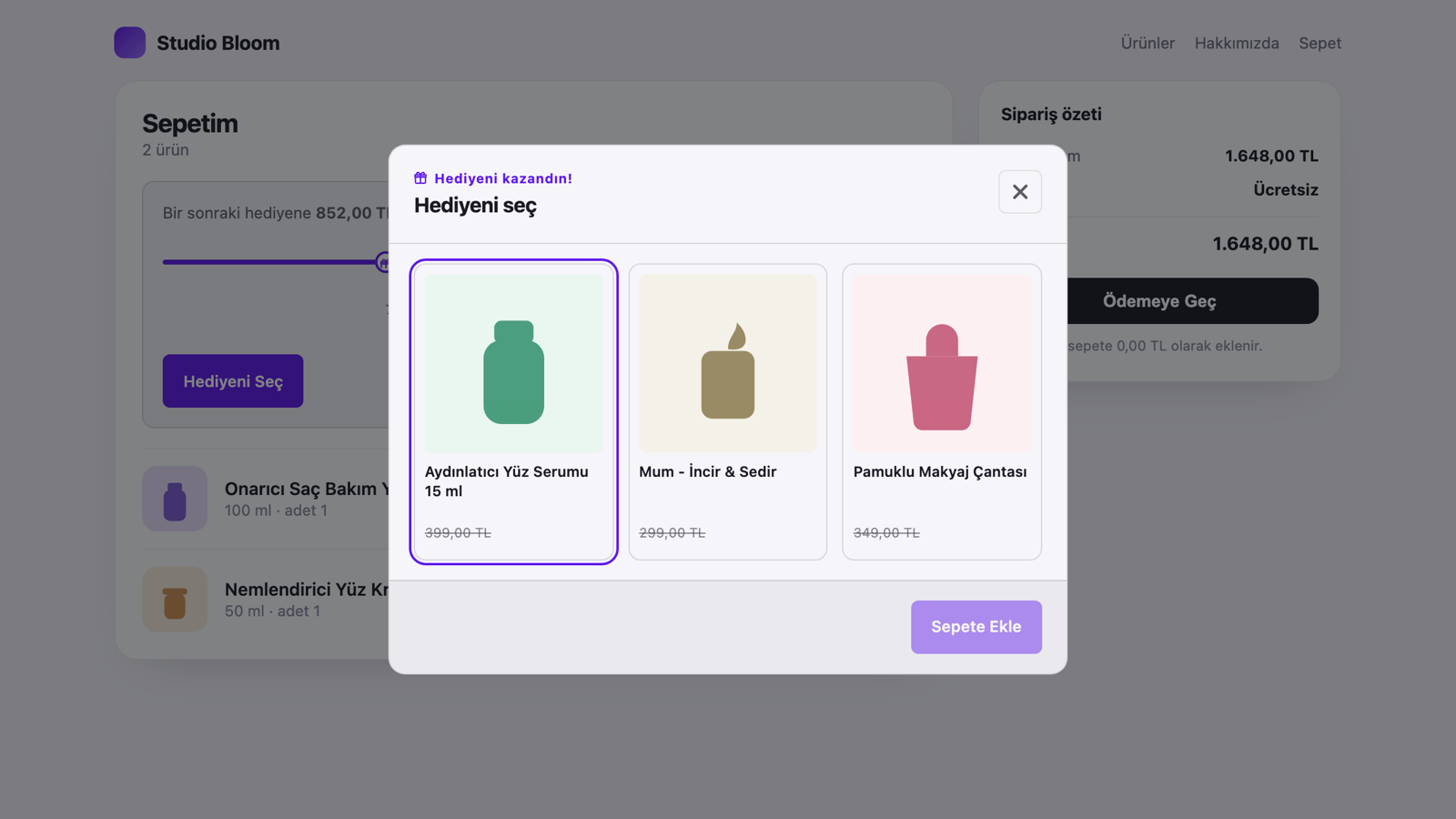
Task: Click the Hediyeni kazandın! label
Action: pos(503,178)
